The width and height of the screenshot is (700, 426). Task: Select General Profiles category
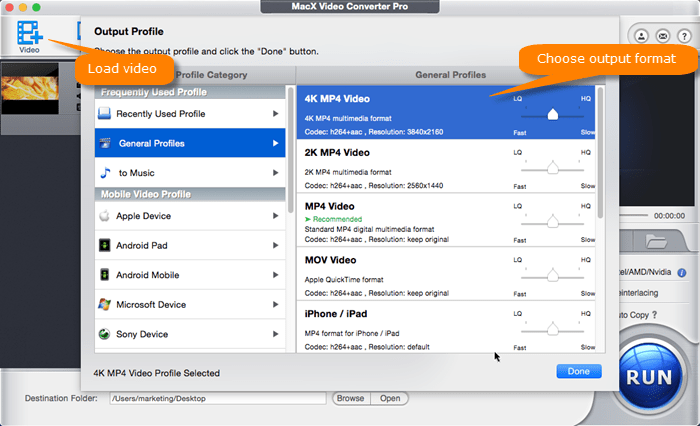190,143
